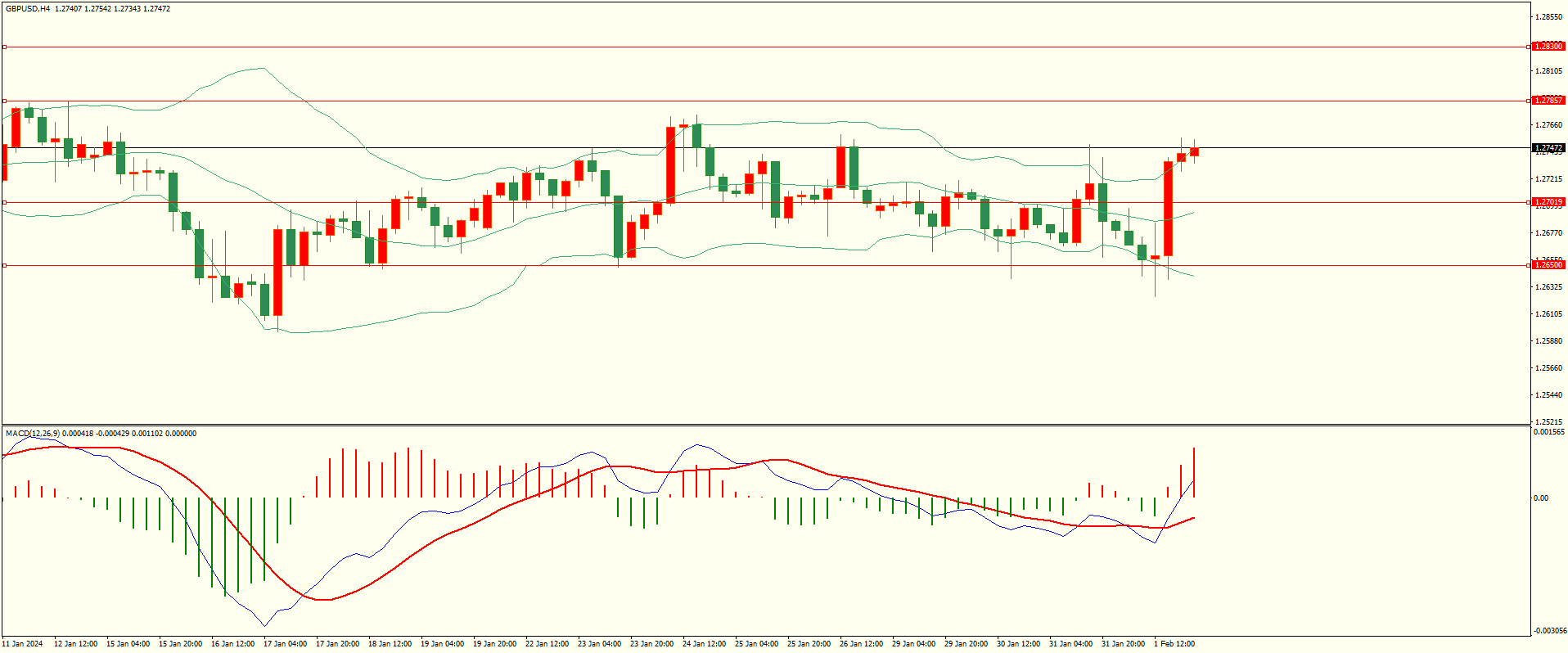1568x653 pixels.
Task: Click the 11 Jan 2024 date label
Action: [x=22, y=644]
